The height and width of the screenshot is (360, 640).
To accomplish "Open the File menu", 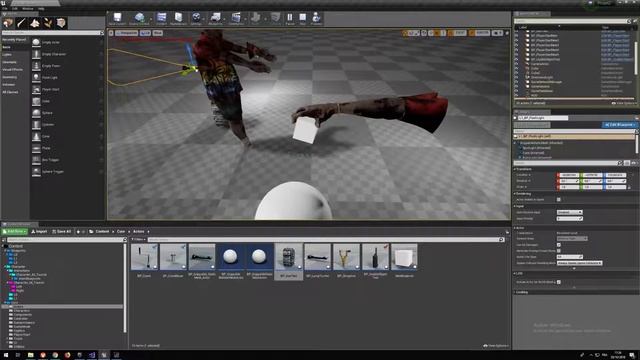I will pos(4,8).
